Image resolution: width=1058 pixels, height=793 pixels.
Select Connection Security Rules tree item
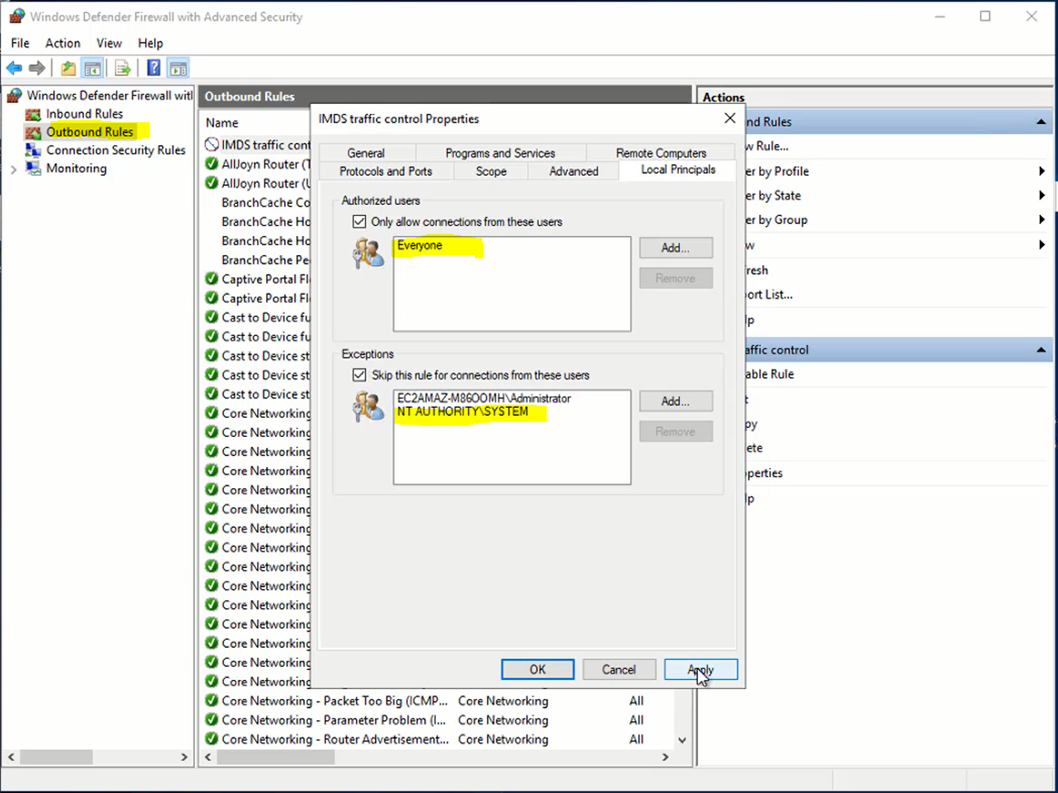point(116,151)
